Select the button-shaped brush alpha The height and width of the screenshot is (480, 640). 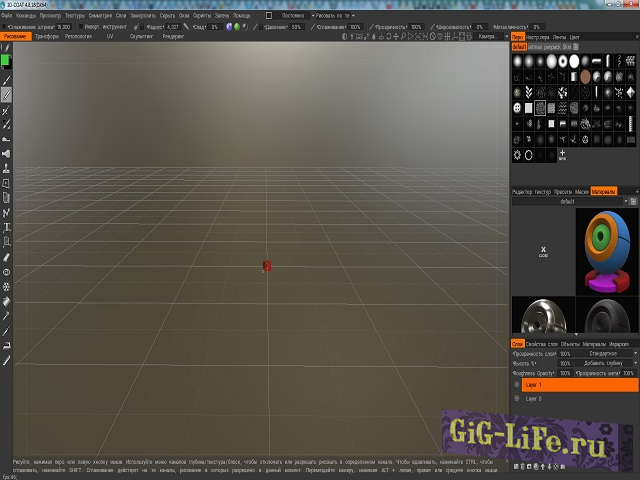pos(518,108)
